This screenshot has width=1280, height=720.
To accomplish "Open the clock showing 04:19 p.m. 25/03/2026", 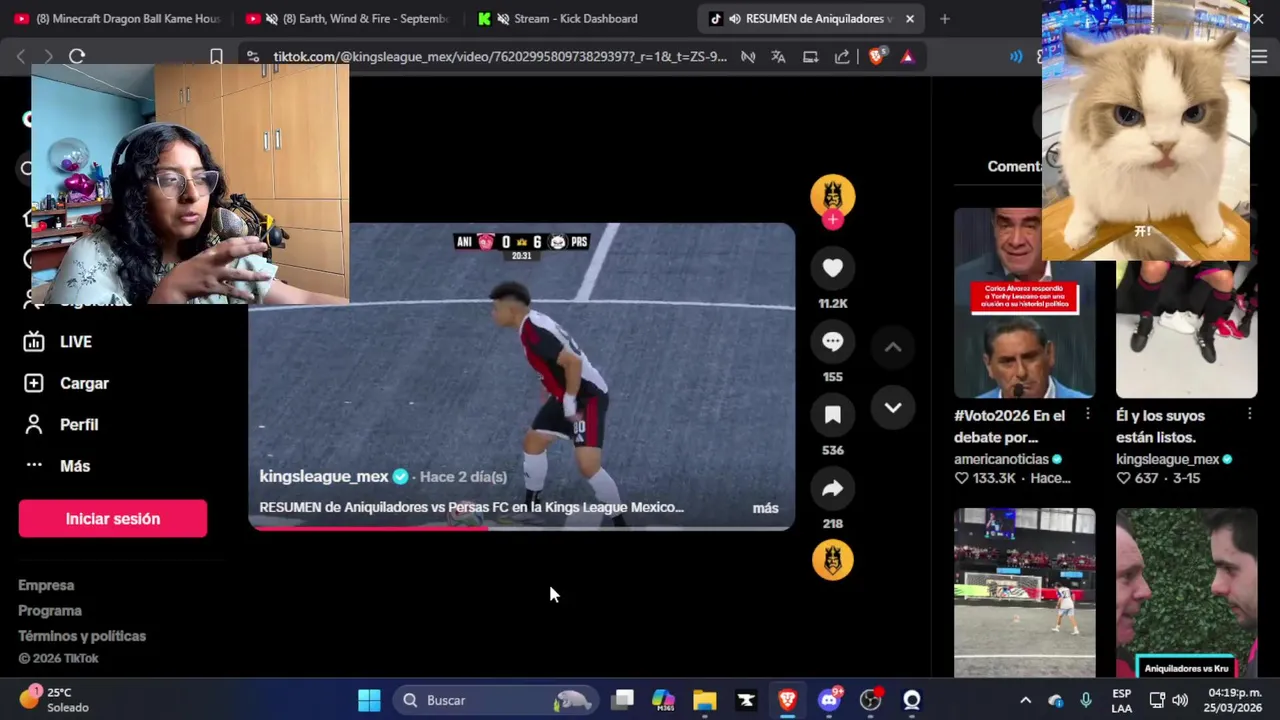I will click(x=1234, y=700).
